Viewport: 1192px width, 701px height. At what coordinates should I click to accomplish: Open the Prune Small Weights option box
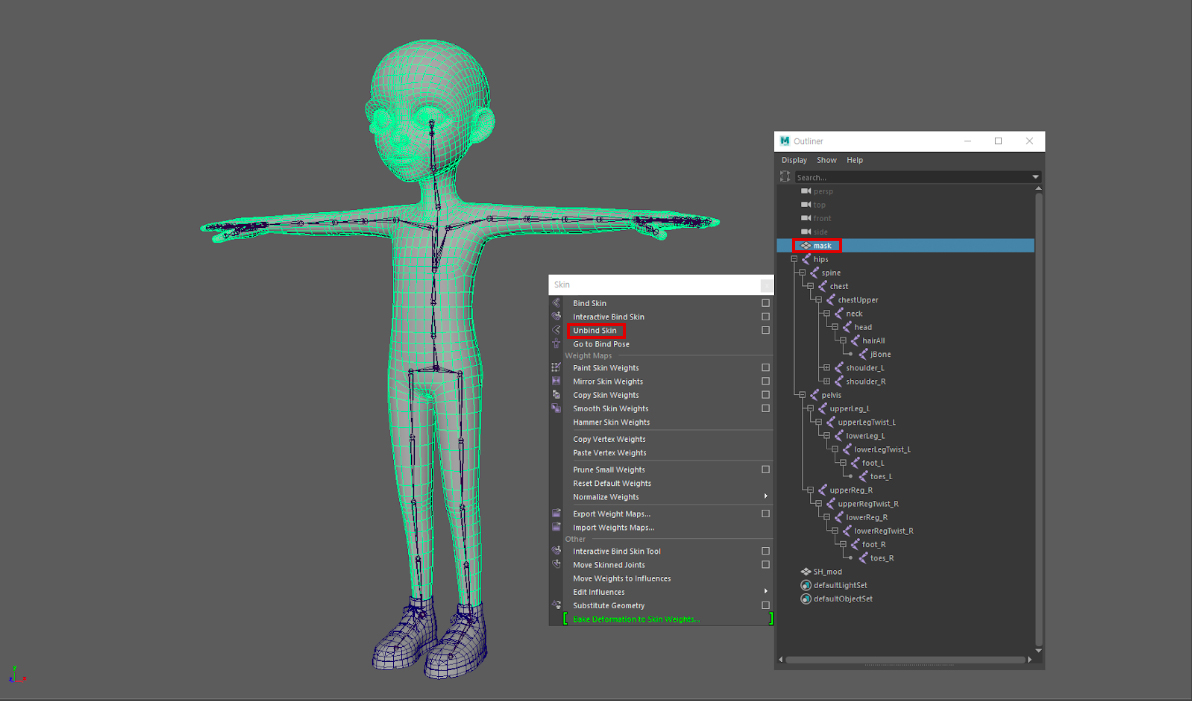765,469
